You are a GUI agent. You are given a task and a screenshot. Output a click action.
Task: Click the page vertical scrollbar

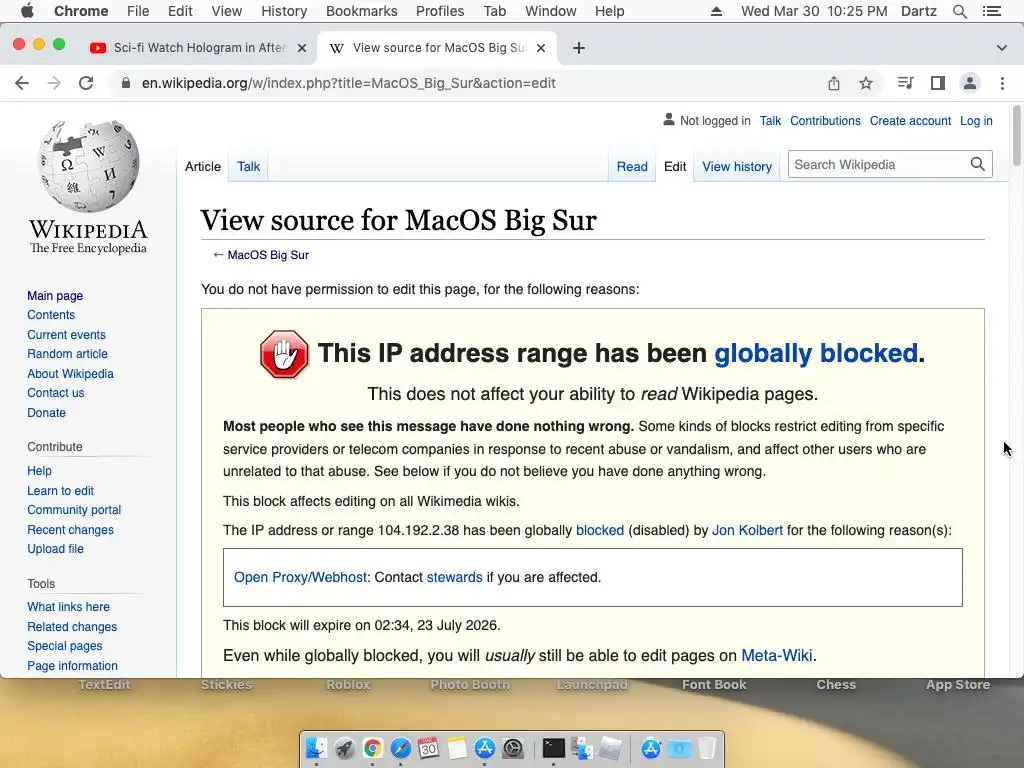coord(1017,136)
